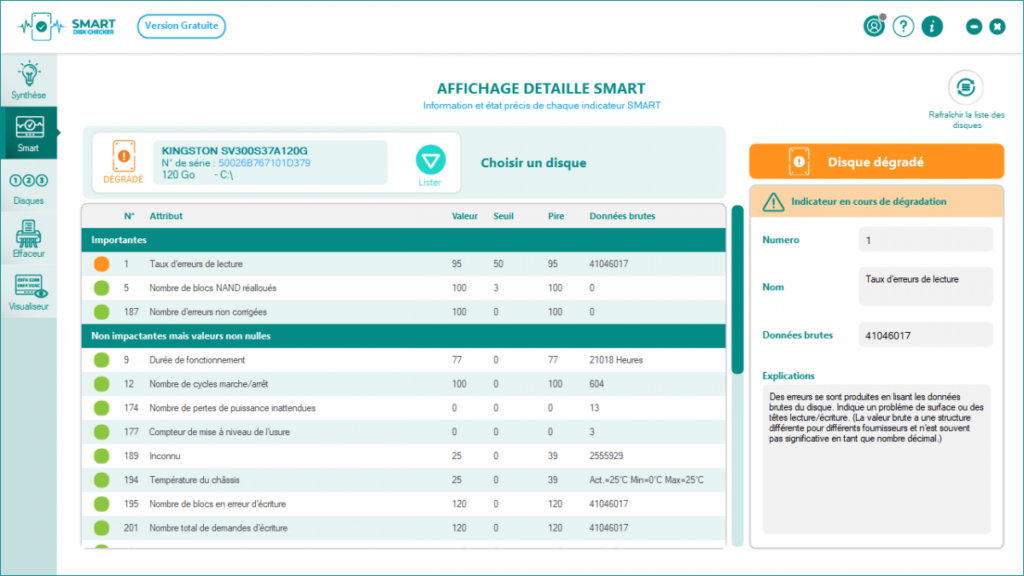Click orange status dot of Taux d'erreurs de lecture
This screenshot has width=1024, height=576.
(x=101, y=264)
